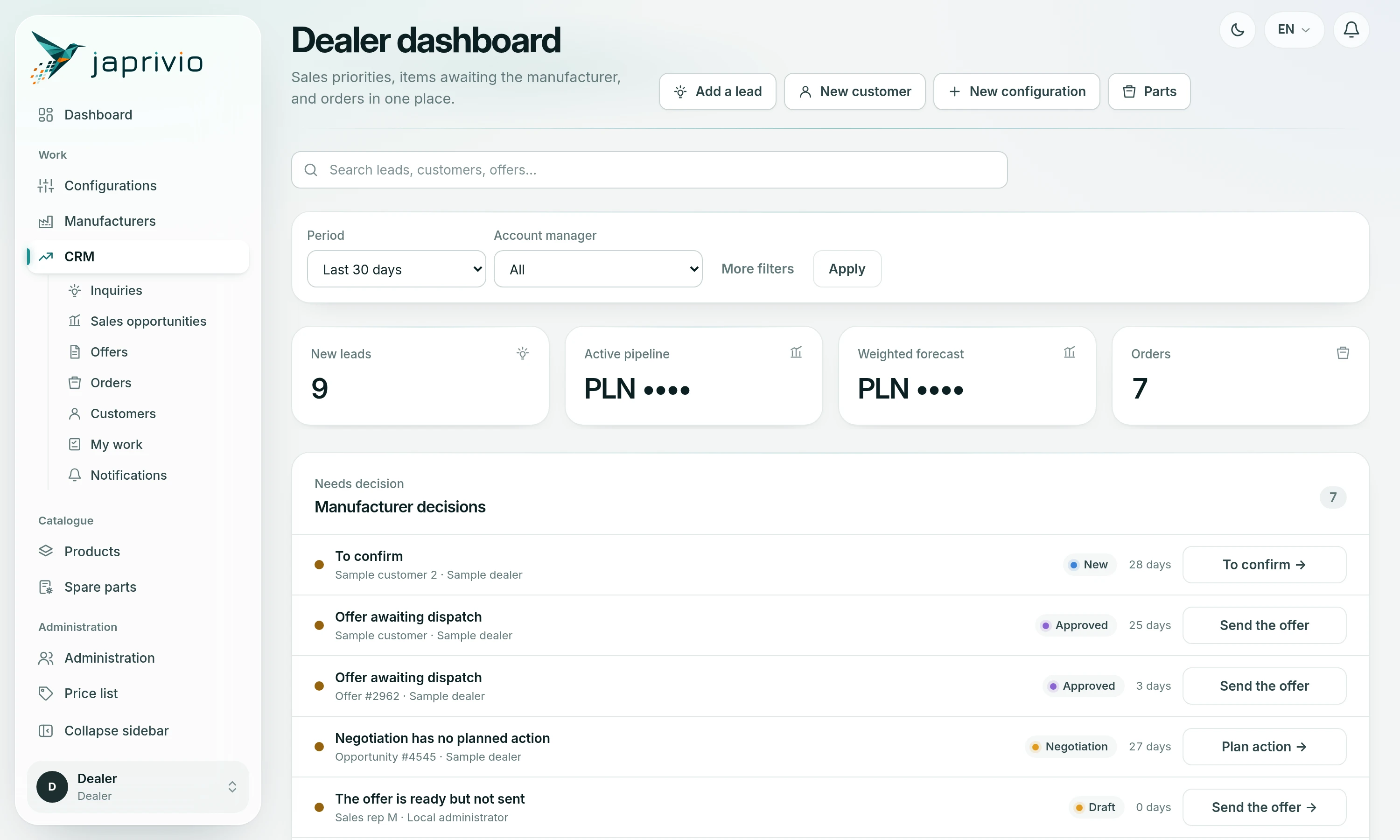Expand the Dealer user account switcher
The height and width of the screenshot is (840, 1400).
click(x=232, y=787)
